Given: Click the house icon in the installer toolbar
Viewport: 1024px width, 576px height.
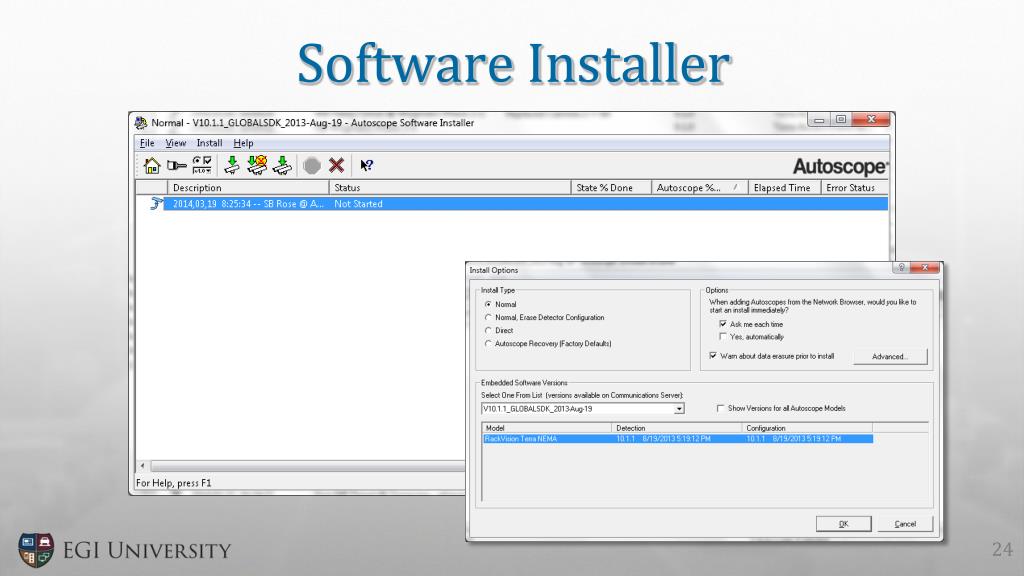Looking at the screenshot, I should click(152, 166).
